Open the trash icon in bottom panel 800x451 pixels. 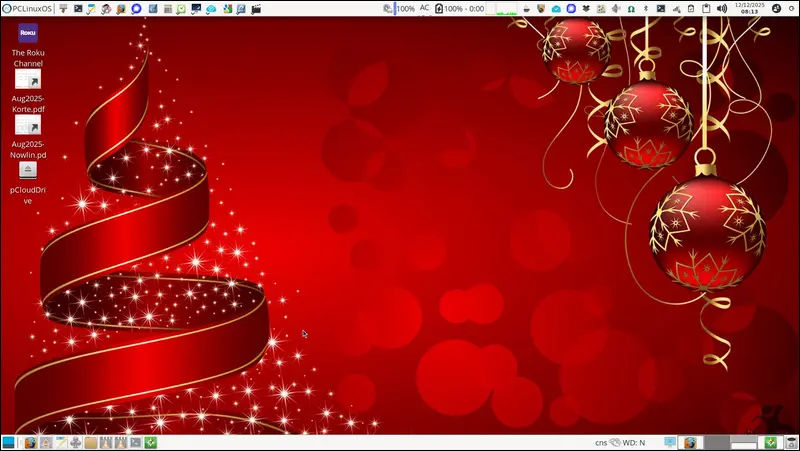[791, 443]
